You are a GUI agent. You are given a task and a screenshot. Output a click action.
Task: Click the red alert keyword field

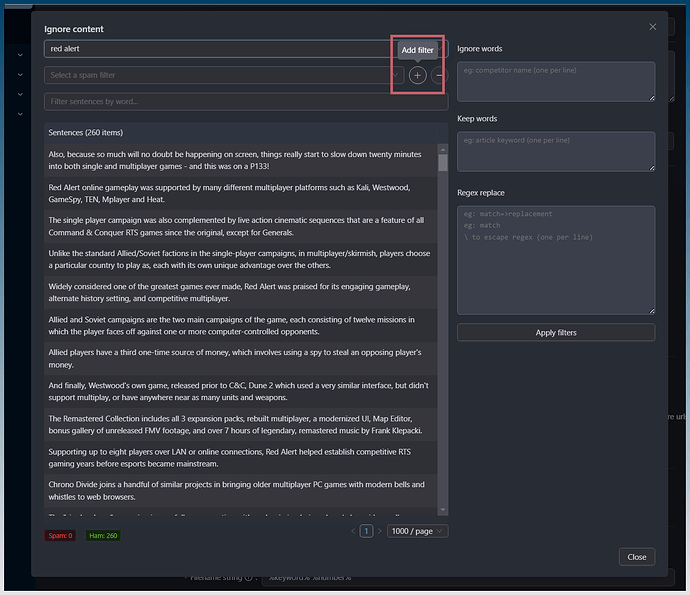pos(215,48)
